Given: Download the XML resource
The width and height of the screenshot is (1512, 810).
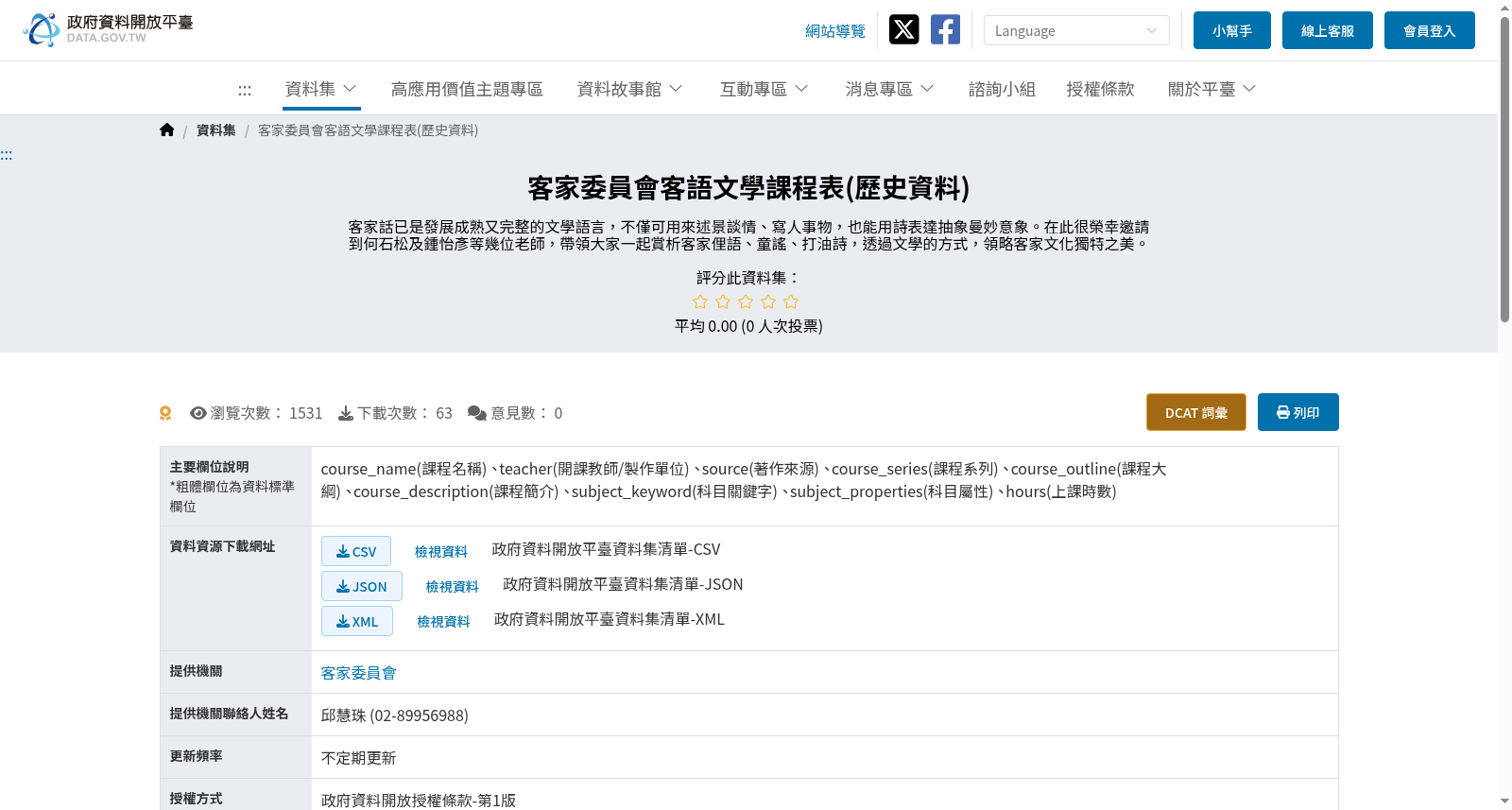Looking at the screenshot, I should [357, 621].
